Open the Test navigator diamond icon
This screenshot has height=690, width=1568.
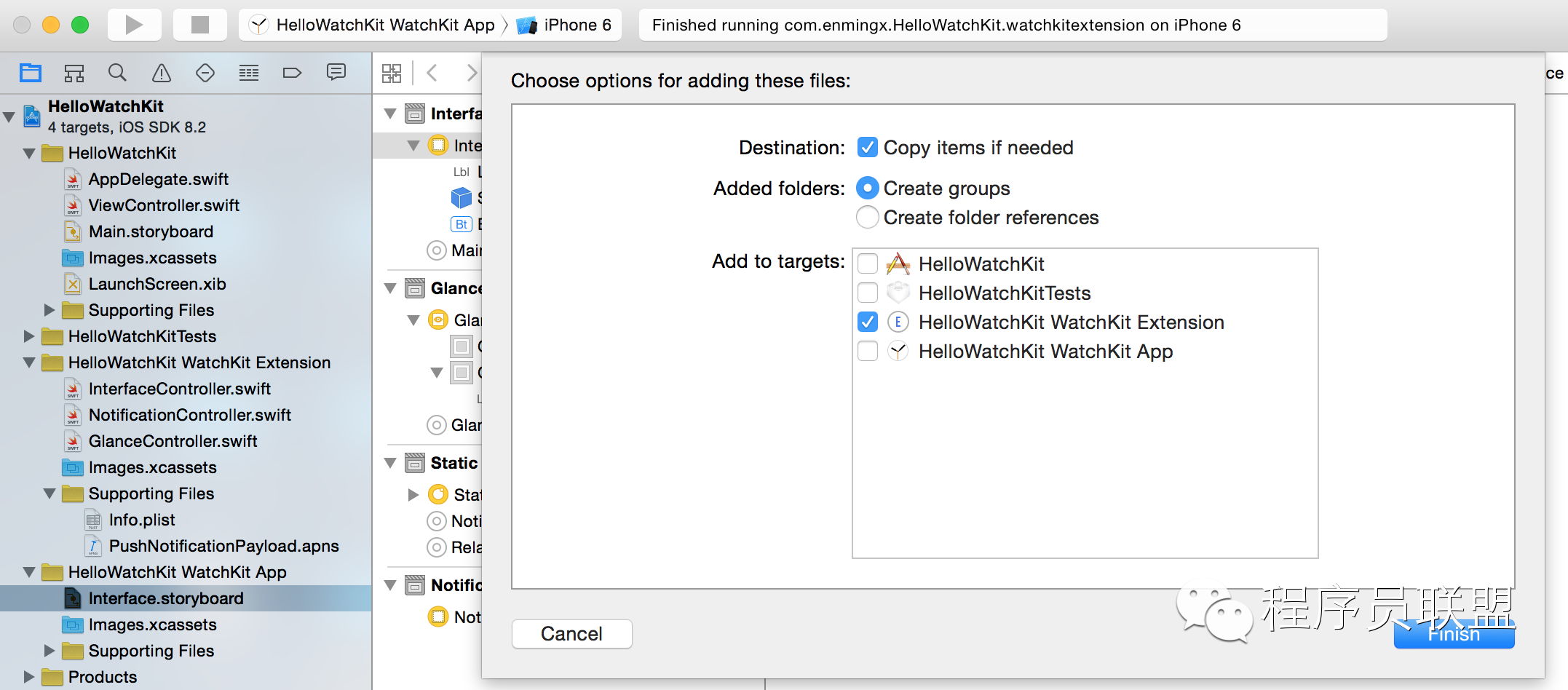(205, 73)
